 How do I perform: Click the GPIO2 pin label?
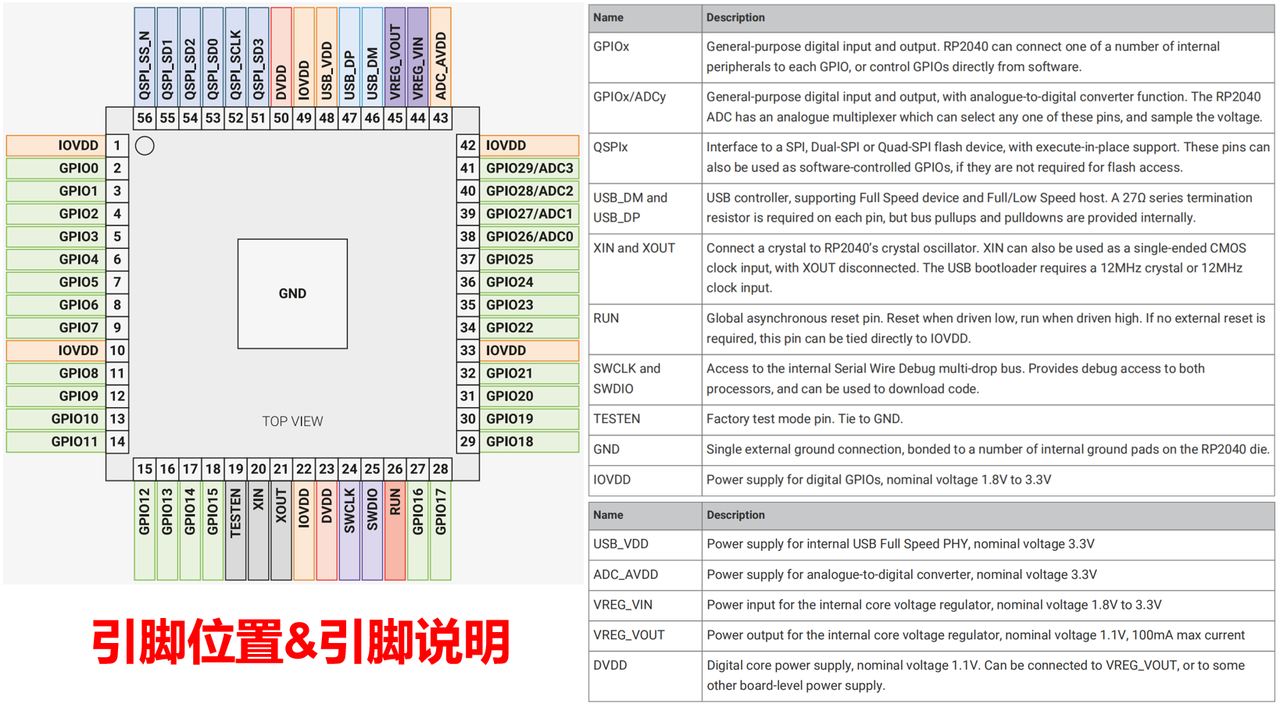tap(56, 214)
